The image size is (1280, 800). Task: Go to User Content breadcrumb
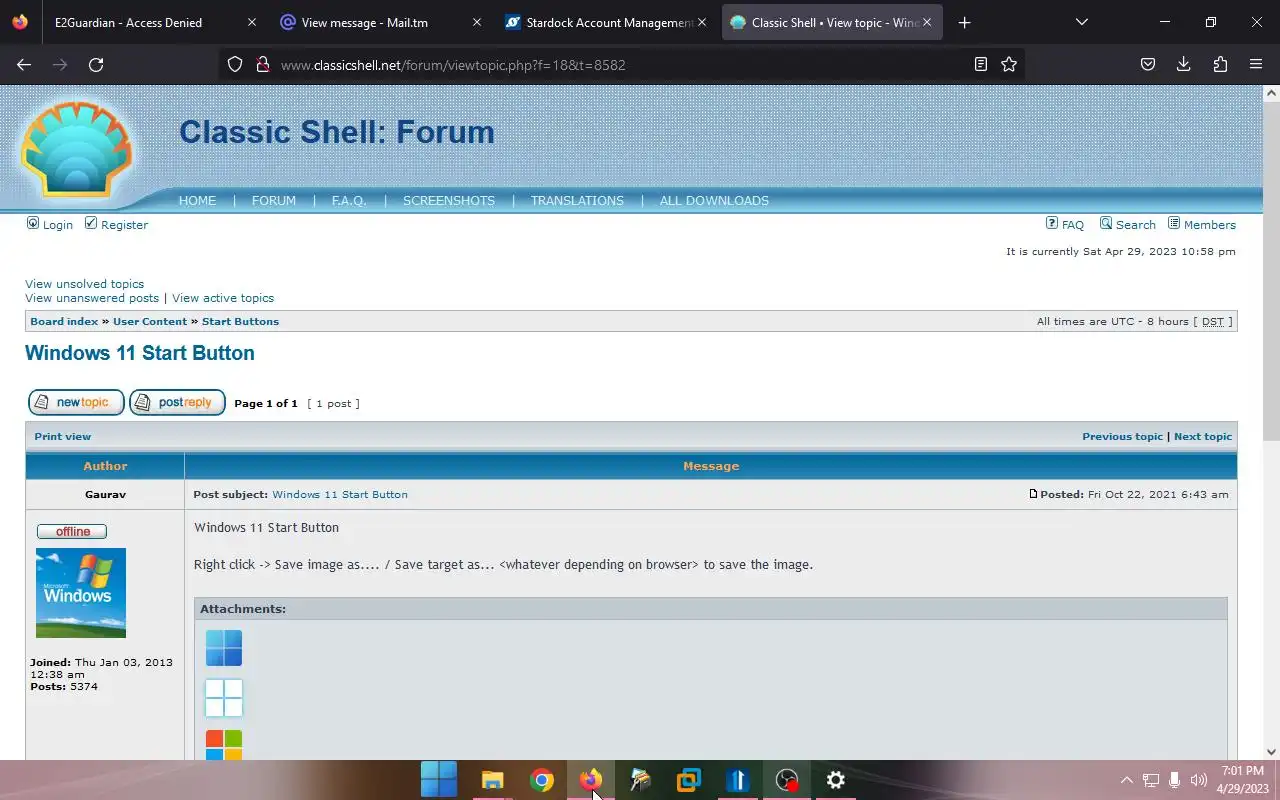click(150, 321)
